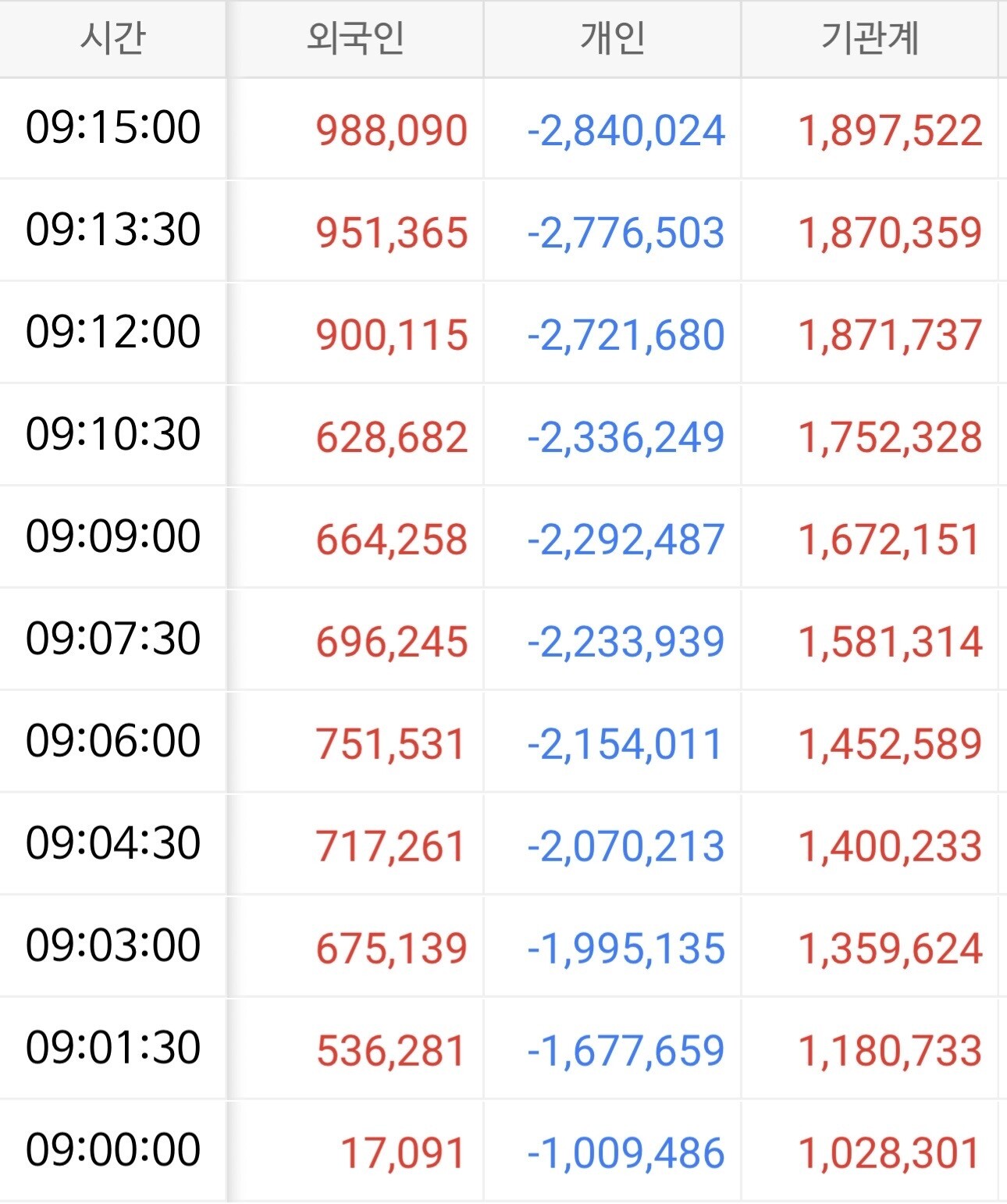Tap foreigner value 17,091
1007x1204 pixels.
pyautogui.click(x=403, y=1153)
